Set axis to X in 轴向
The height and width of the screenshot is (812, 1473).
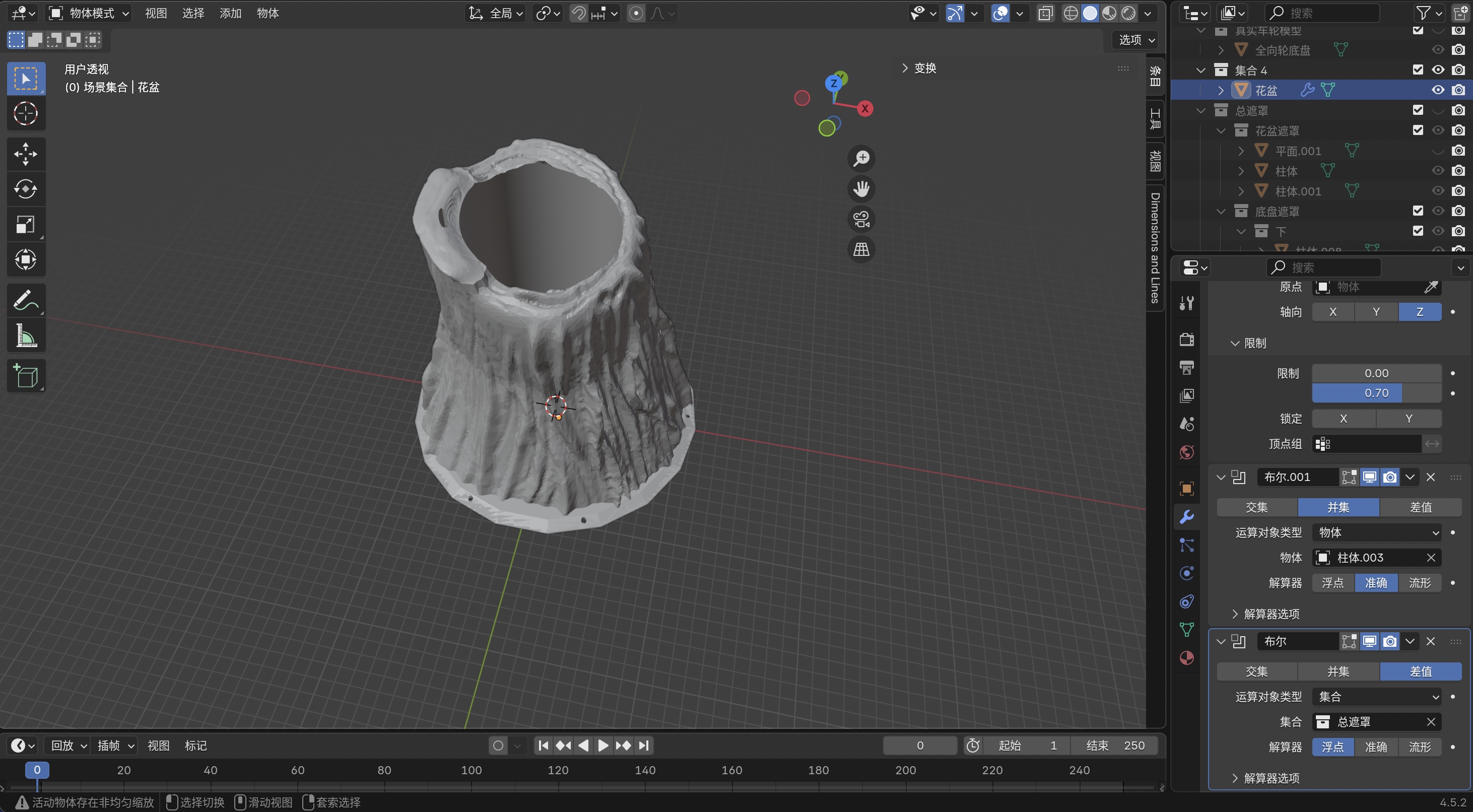coord(1333,312)
